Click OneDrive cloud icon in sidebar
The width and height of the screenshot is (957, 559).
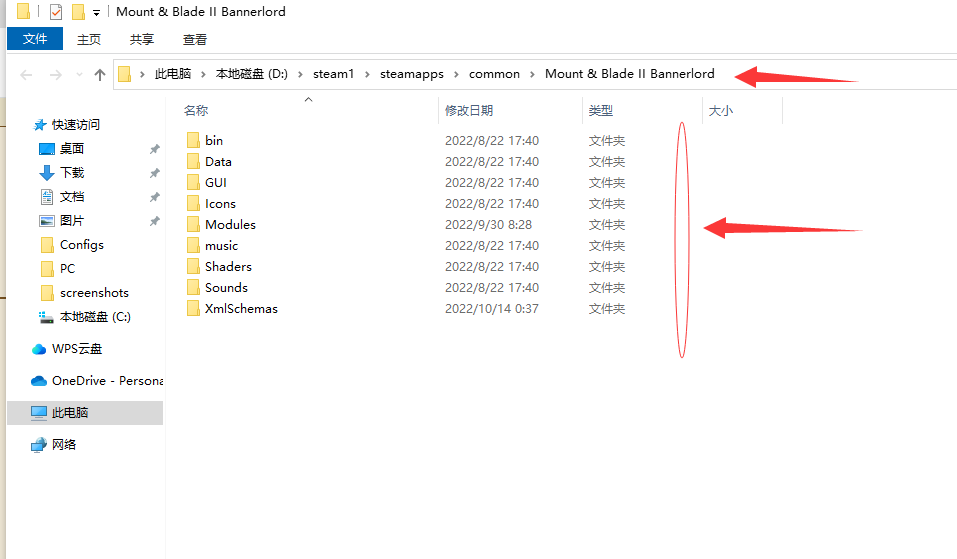click(x=39, y=381)
